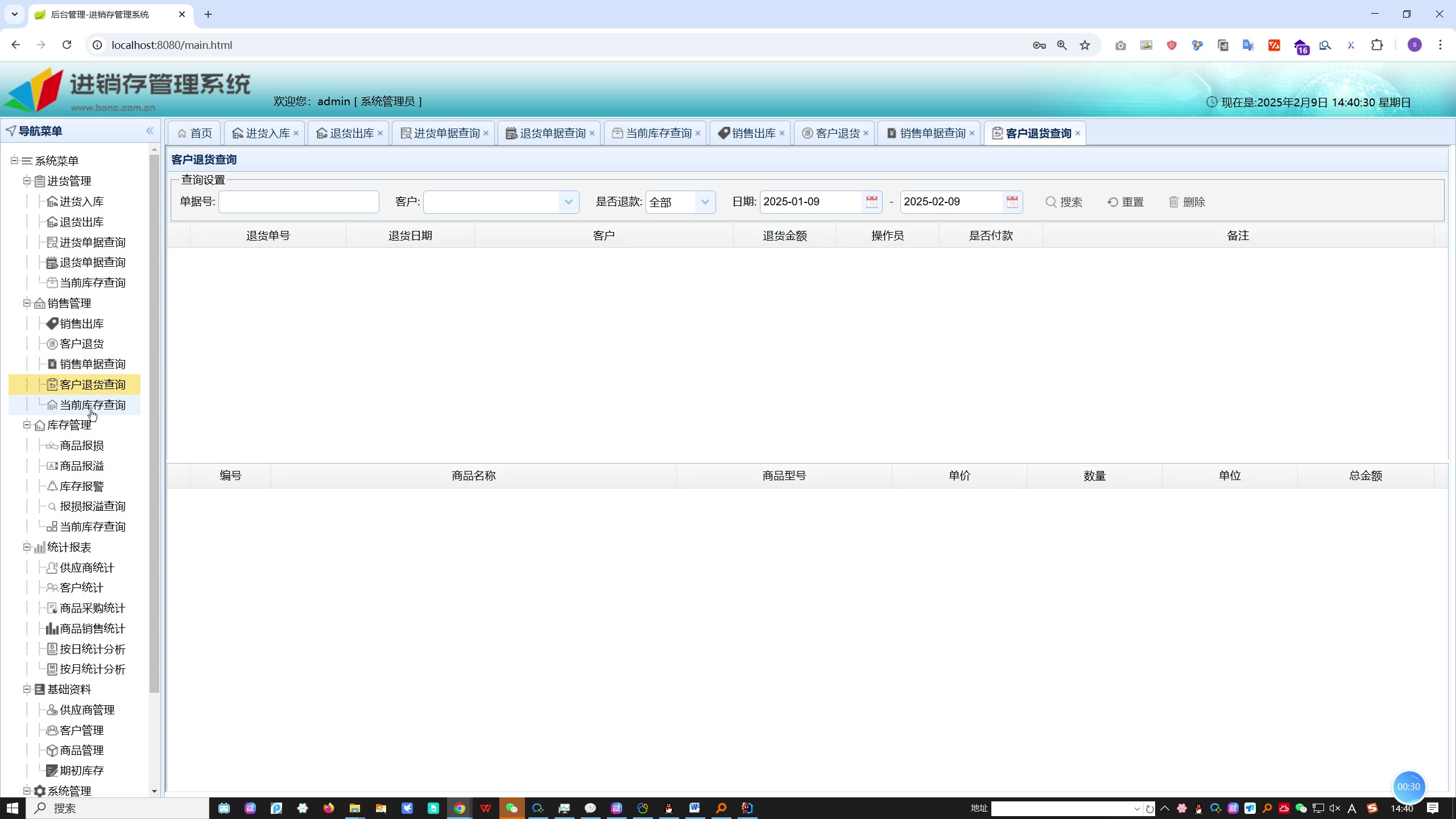Screen dimensions: 1456x819
Task: Open the 客户 dropdown list
Action: click(568, 202)
